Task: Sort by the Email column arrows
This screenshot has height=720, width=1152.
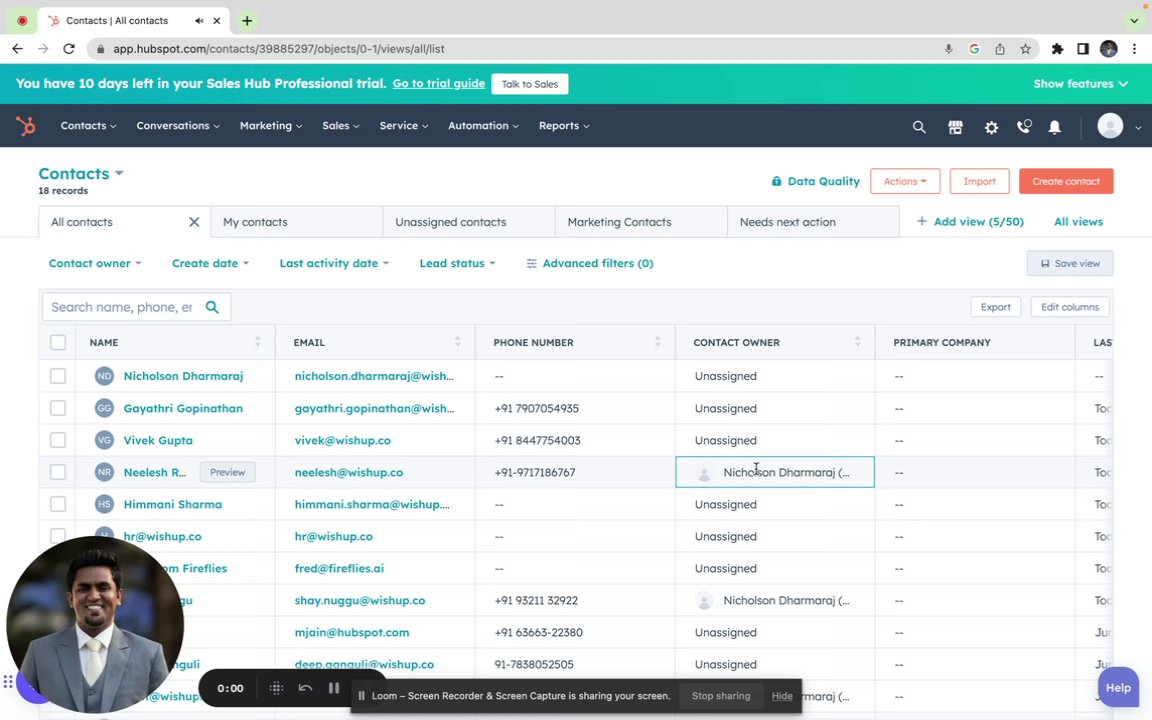Action: pos(457,342)
